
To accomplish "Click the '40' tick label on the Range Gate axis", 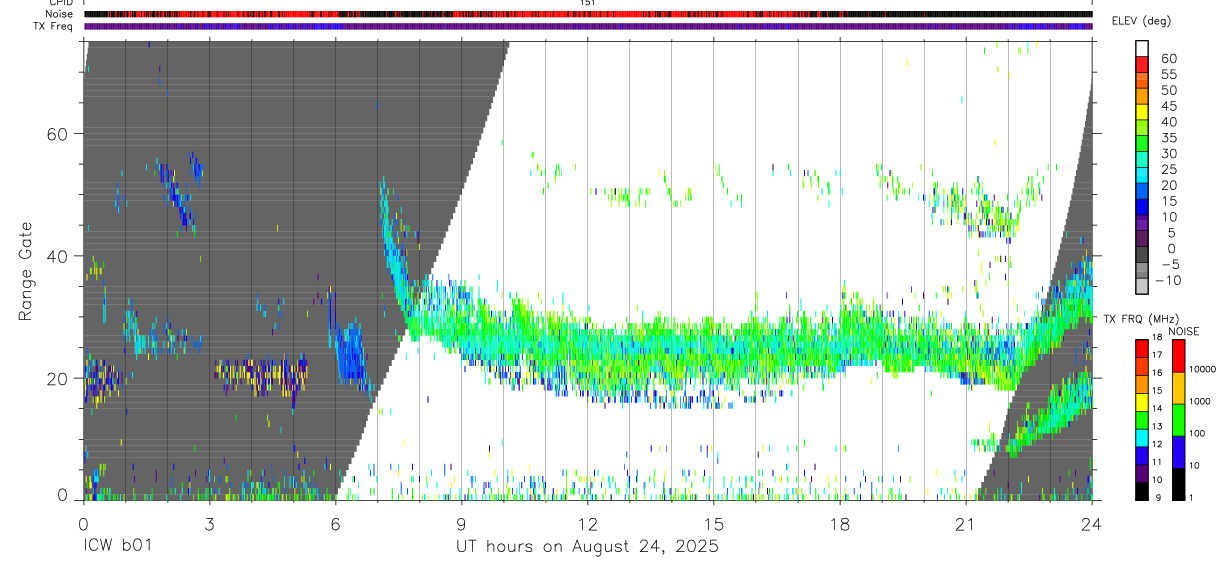I will click(58, 256).
